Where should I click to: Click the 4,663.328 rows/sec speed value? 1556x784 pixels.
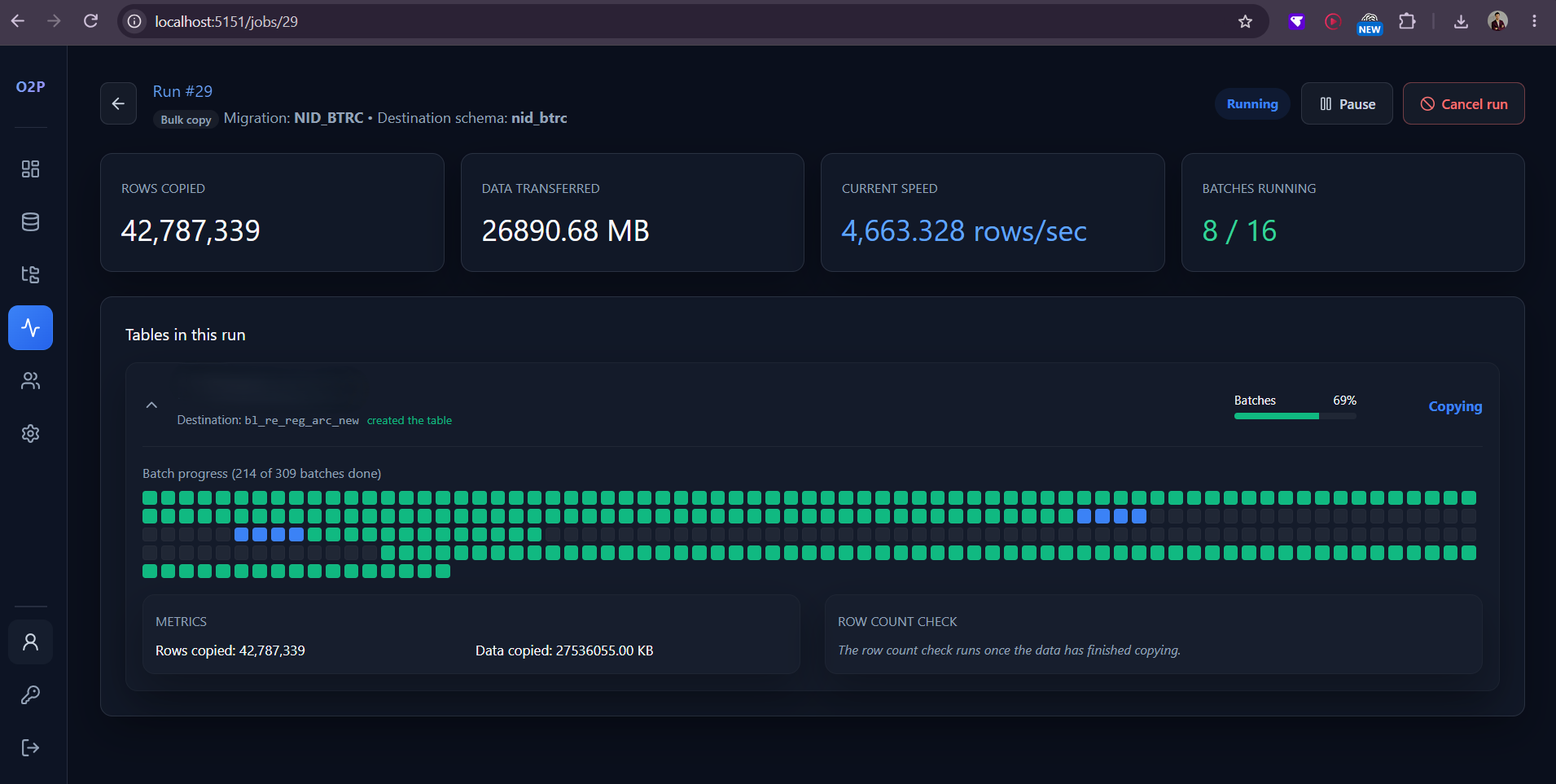964,231
